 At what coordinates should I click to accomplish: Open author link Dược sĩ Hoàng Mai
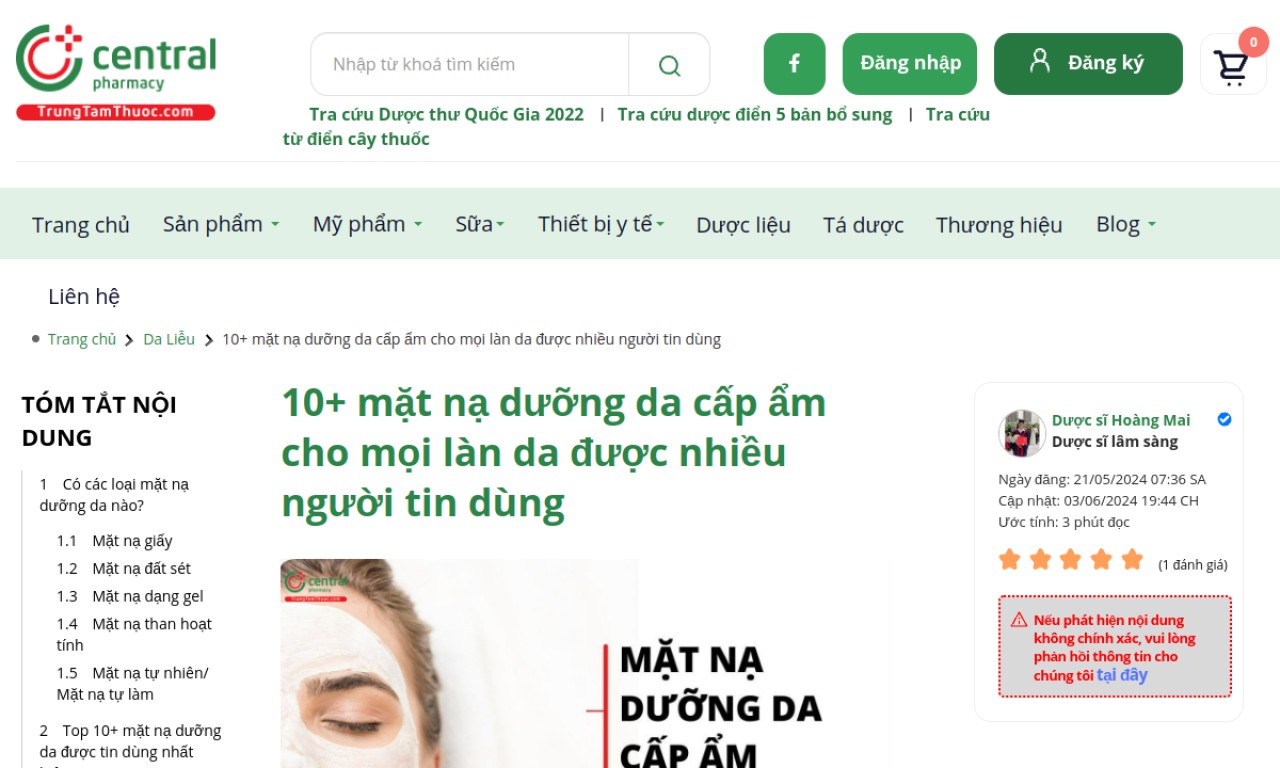click(x=1121, y=420)
